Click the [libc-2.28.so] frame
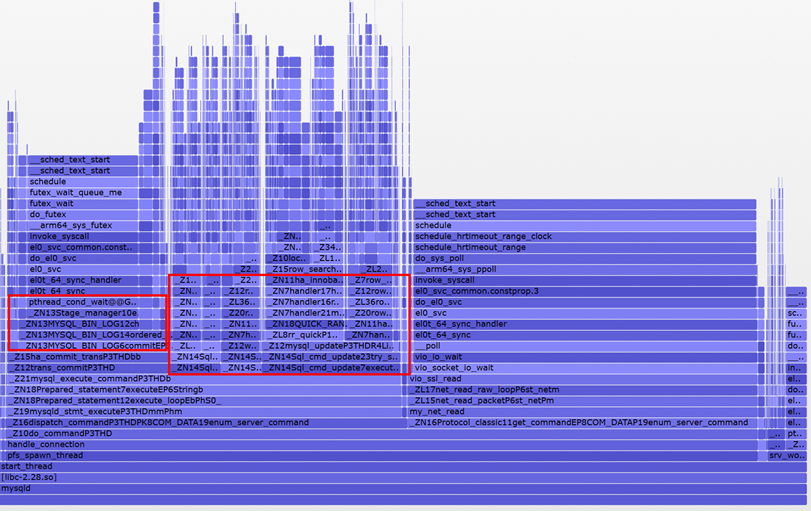The width and height of the screenshot is (811, 511). (x=30, y=477)
